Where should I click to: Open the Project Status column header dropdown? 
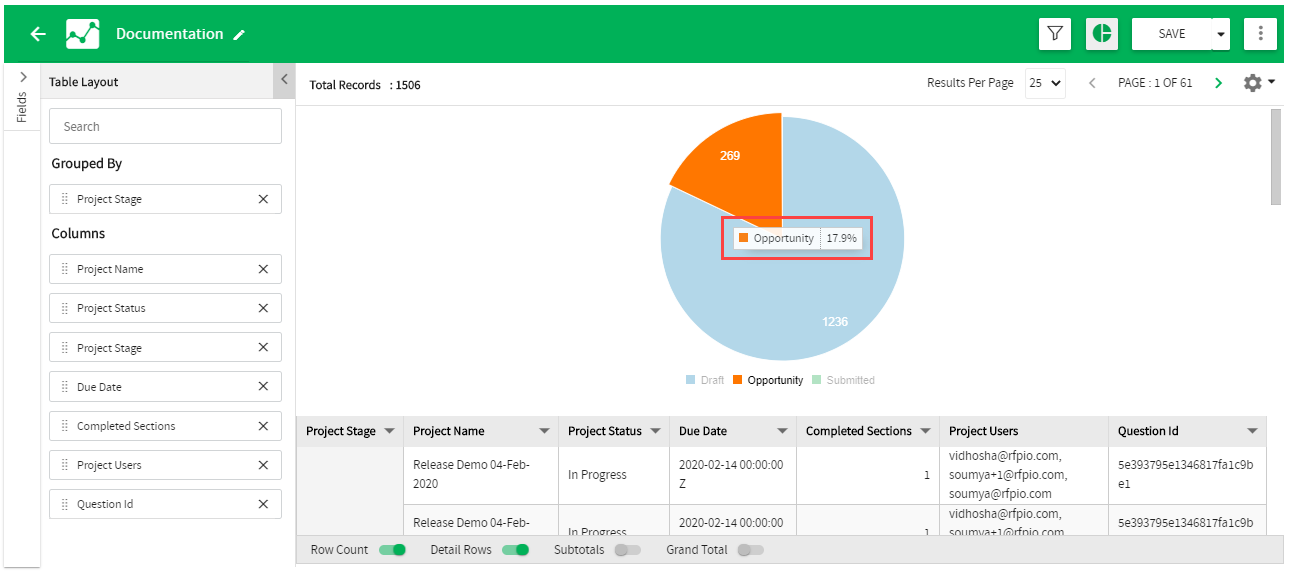(655, 431)
